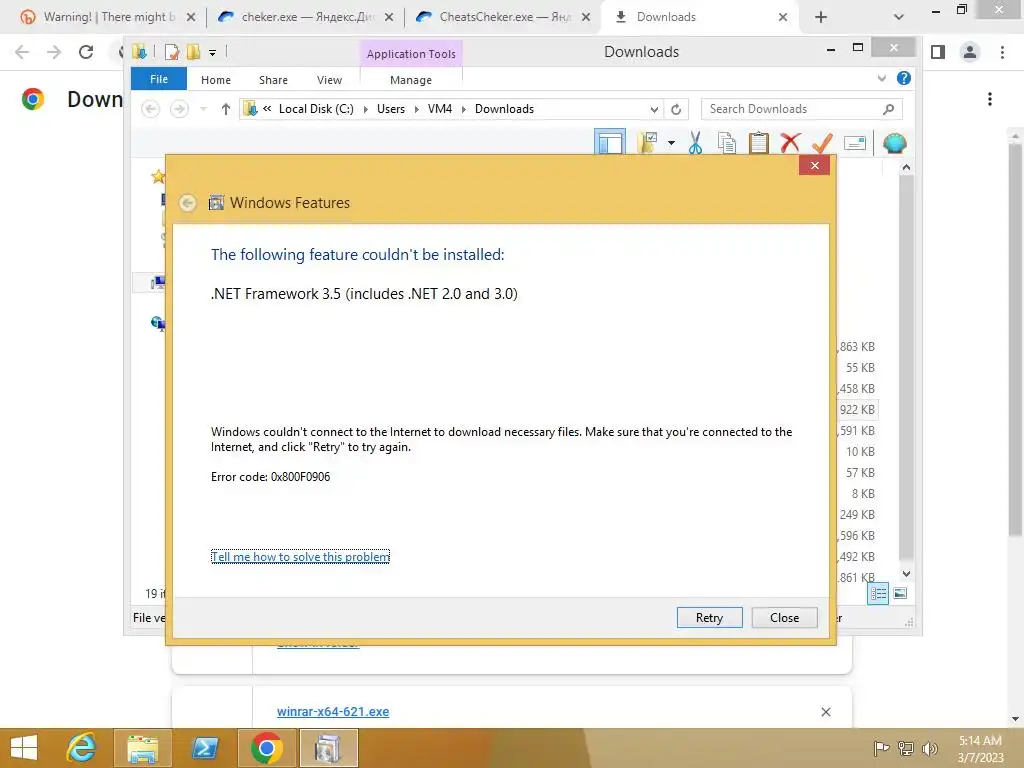Open Chrome tab search chevron

(x=899, y=17)
